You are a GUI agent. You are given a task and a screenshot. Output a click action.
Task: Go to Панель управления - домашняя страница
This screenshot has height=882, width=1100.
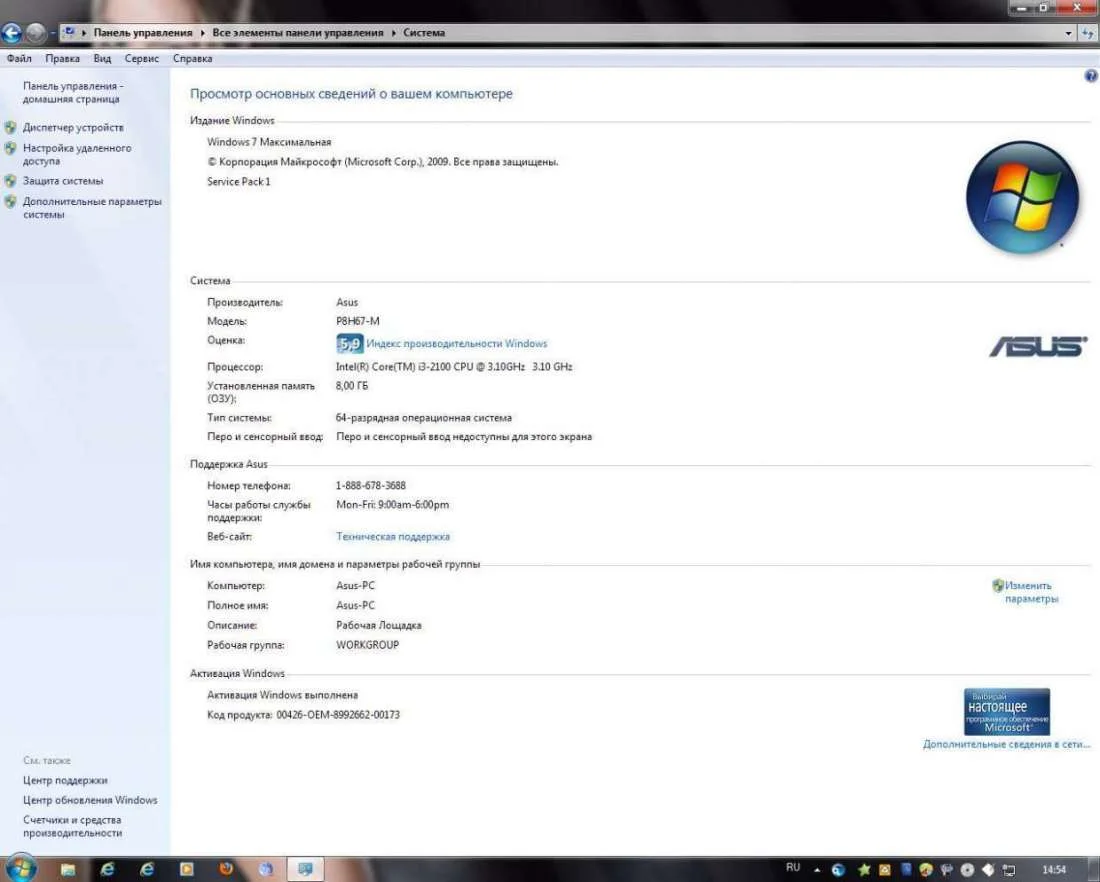73,93
